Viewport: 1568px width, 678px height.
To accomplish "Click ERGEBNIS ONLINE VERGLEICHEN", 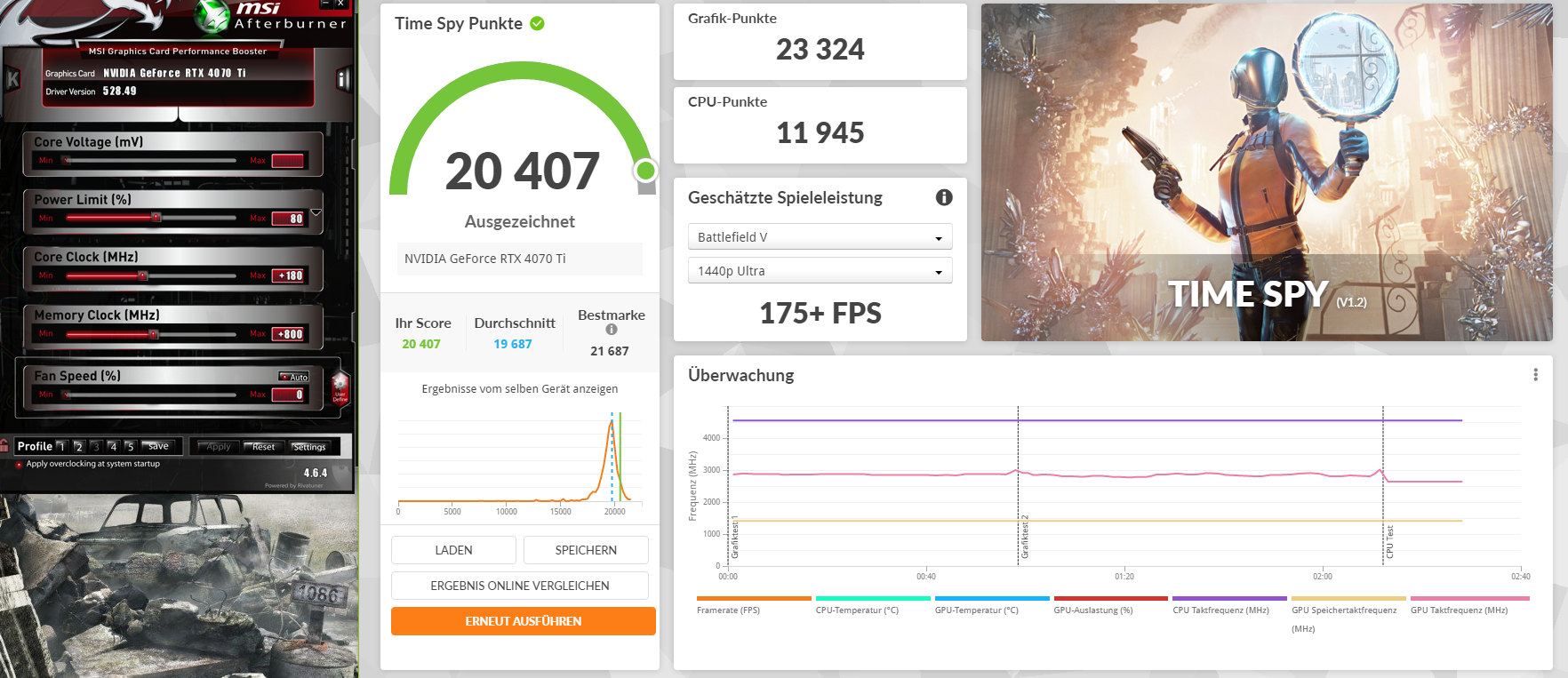I will coord(520,586).
